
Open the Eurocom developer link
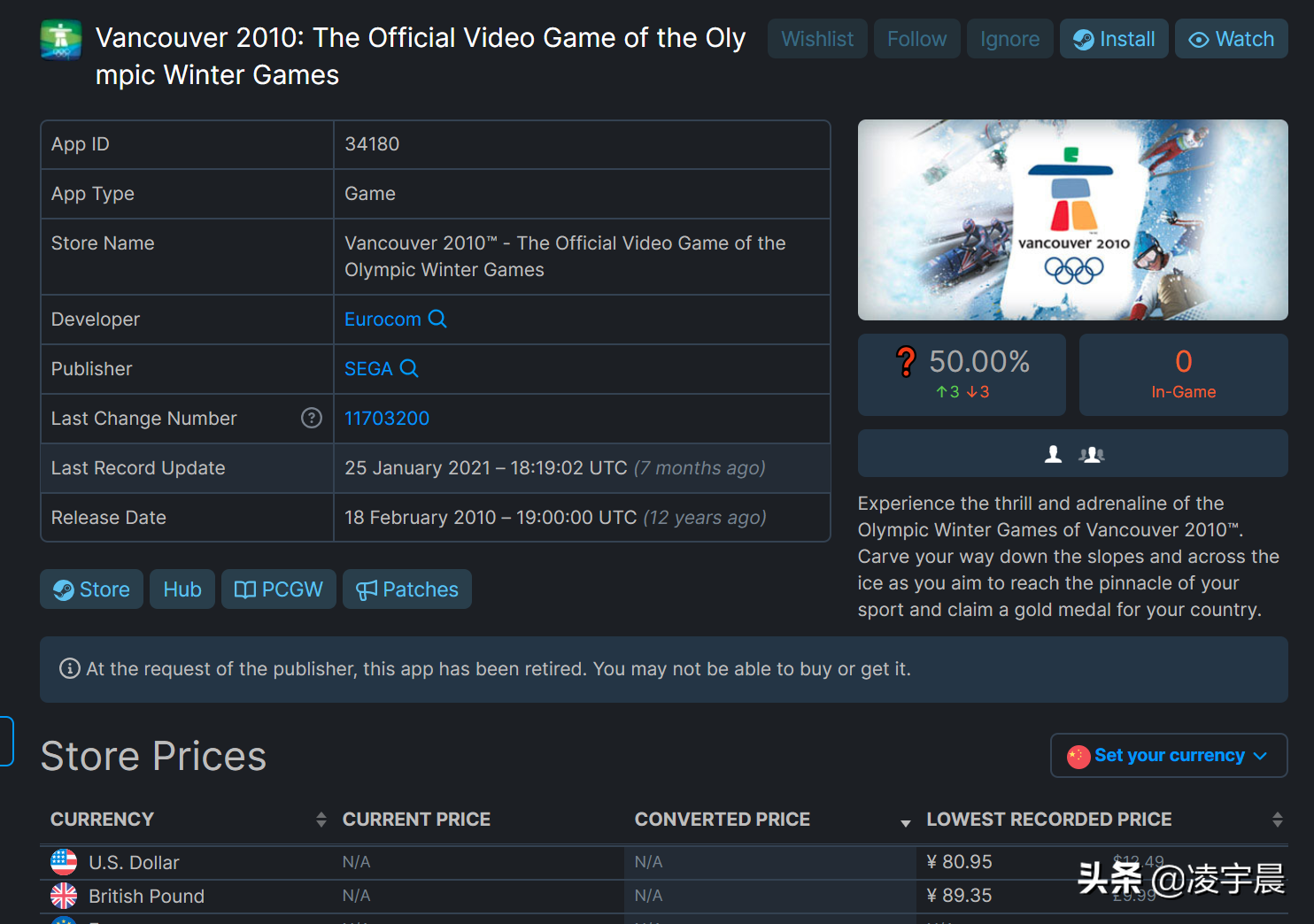click(x=383, y=320)
